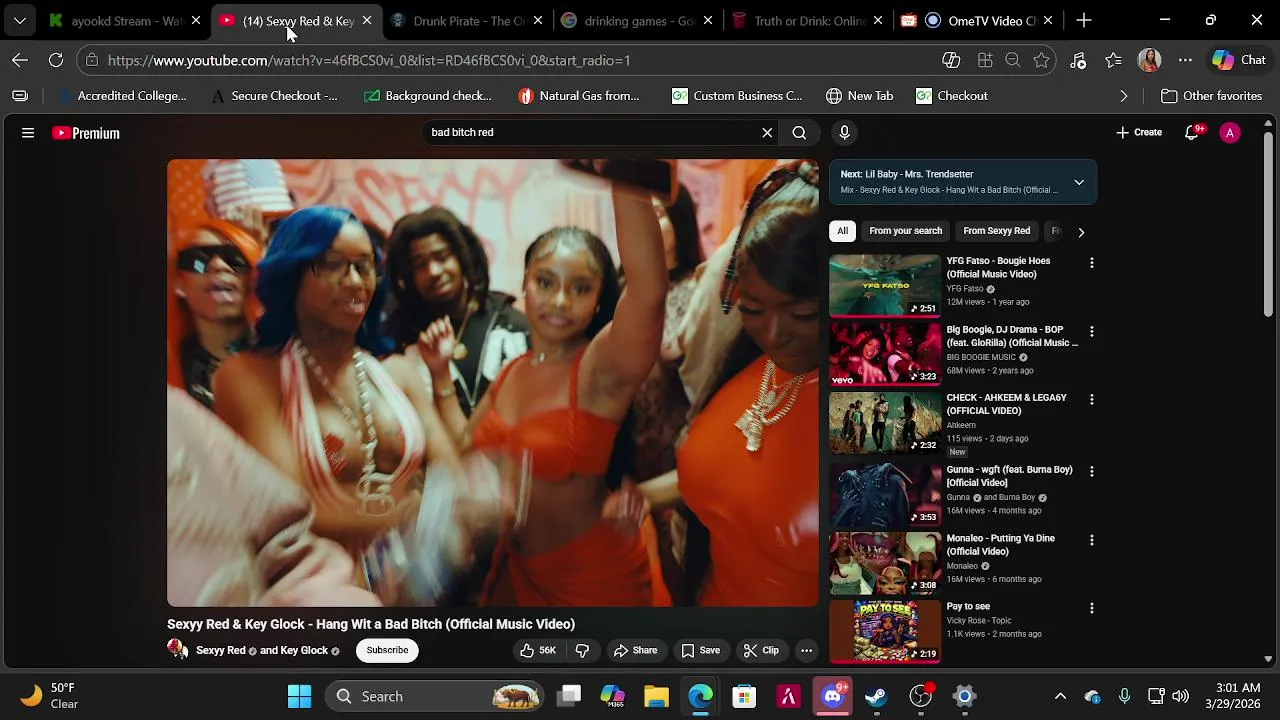
Task: Clear the search box text
Action: tap(767, 132)
